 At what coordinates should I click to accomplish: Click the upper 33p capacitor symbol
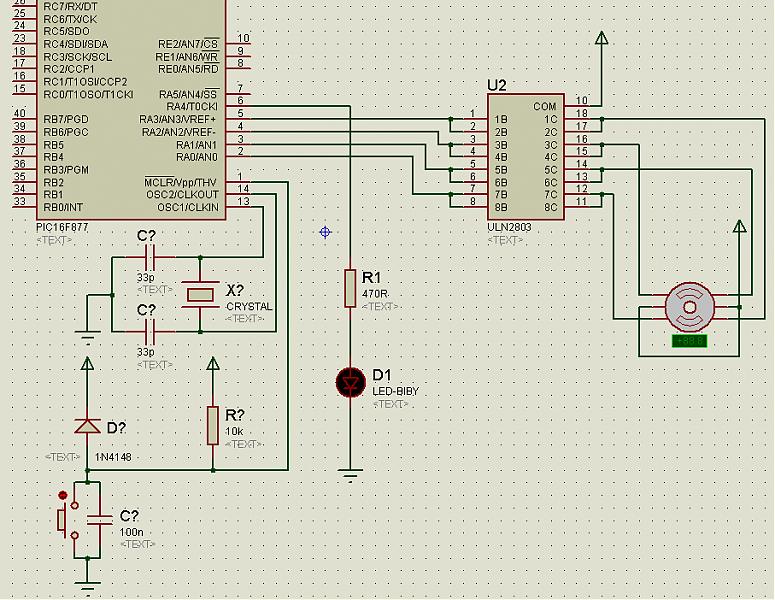point(151,257)
